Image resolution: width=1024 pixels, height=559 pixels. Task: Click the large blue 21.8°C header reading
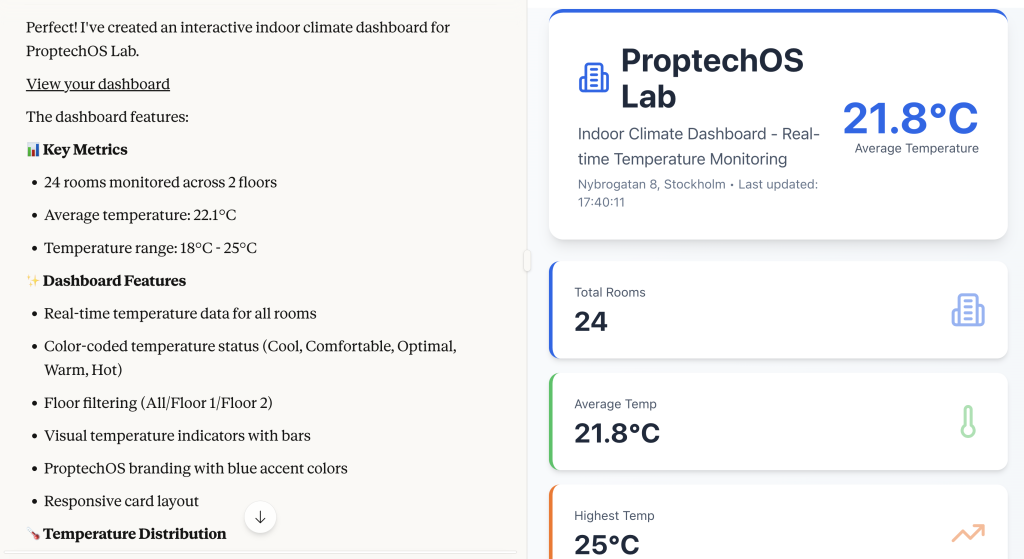point(909,118)
